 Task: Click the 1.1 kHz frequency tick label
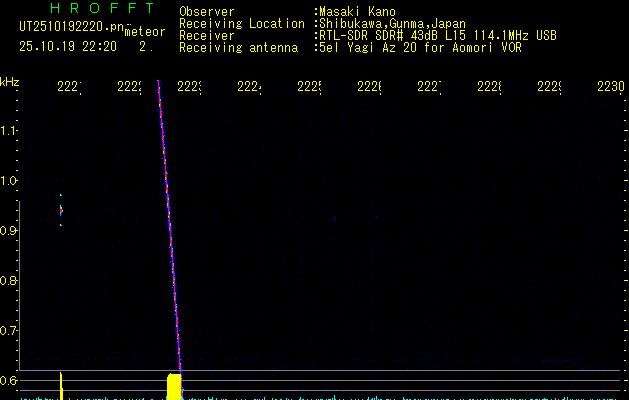coord(10,131)
